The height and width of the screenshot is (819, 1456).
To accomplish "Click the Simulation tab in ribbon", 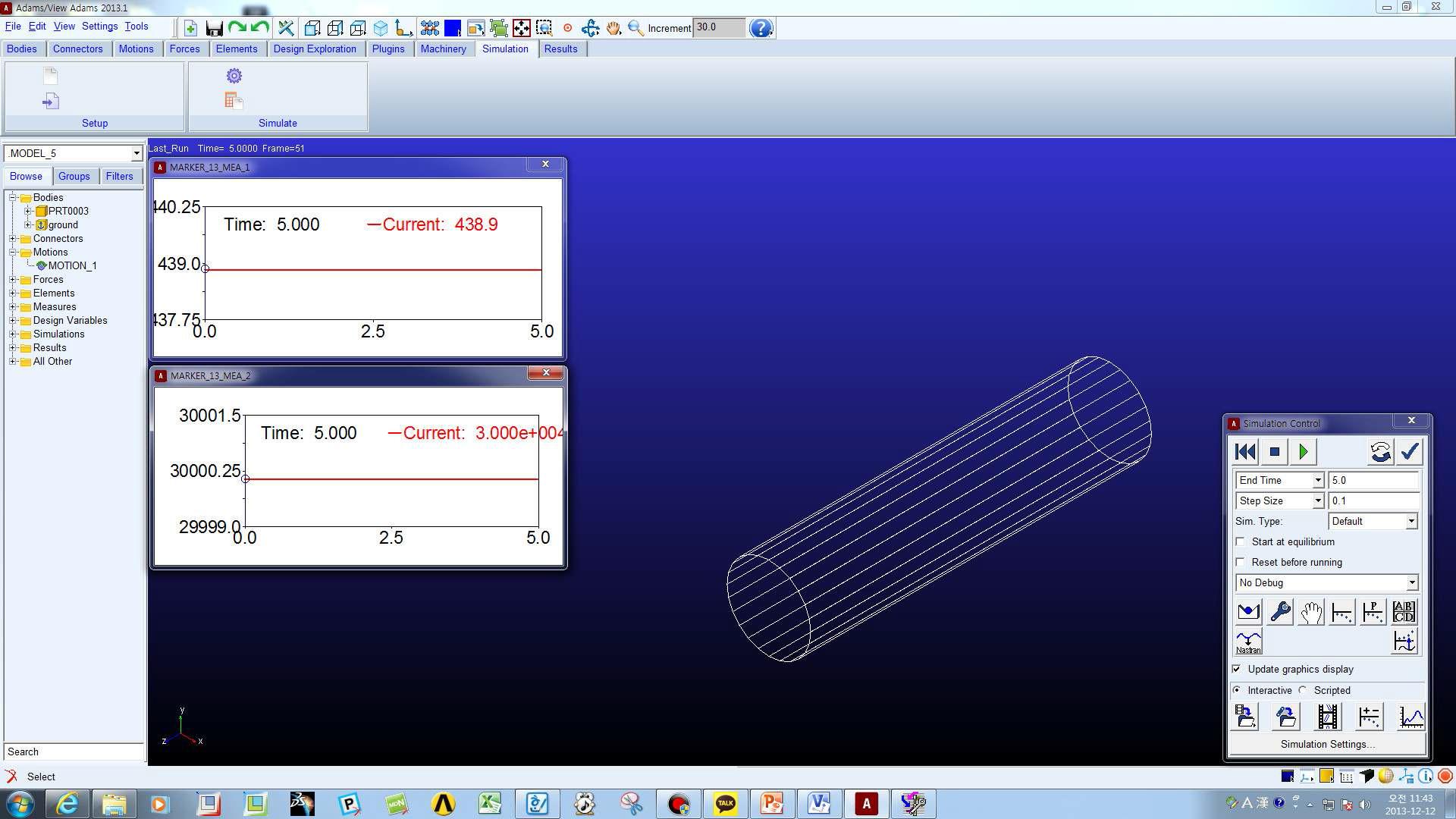I will point(505,49).
